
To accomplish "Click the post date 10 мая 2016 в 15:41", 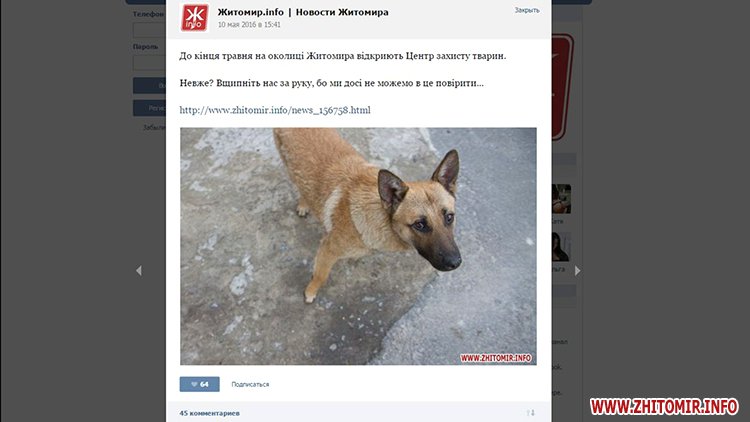I will [x=249, y=24].
